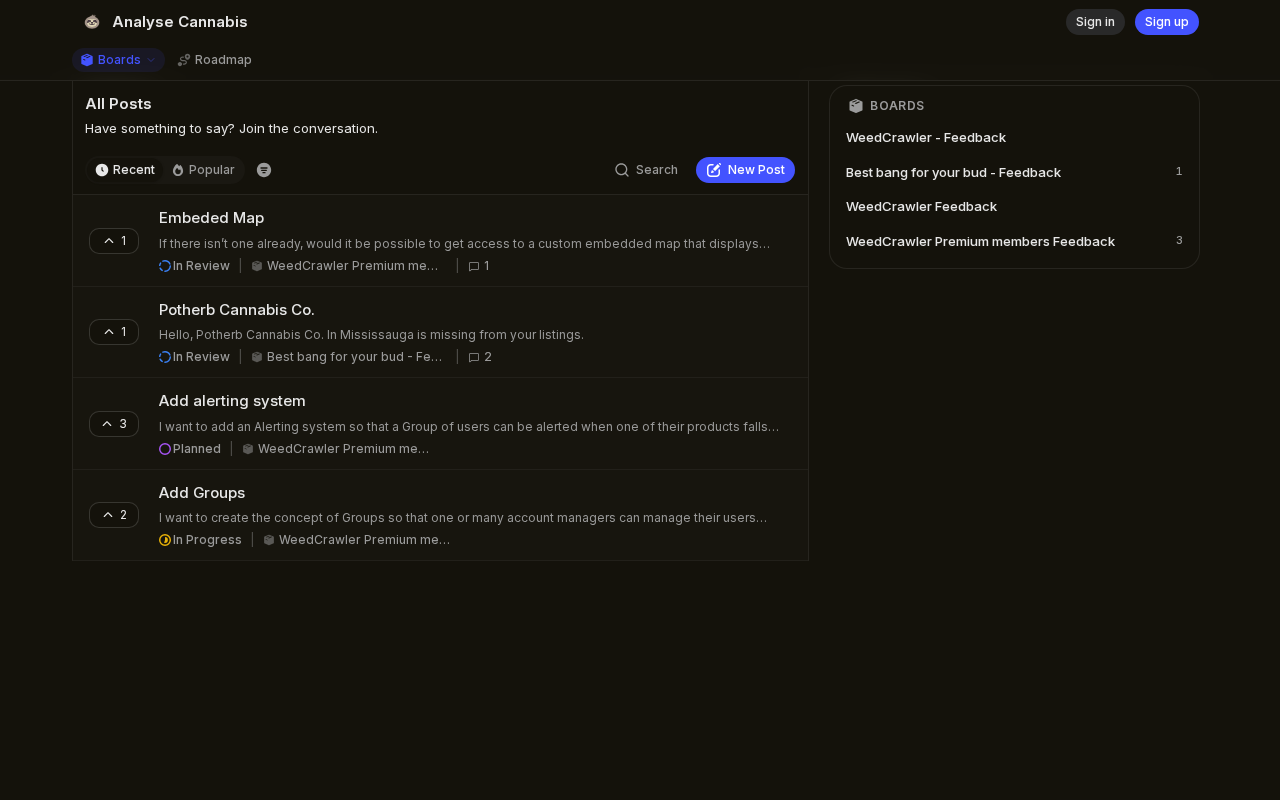The width and height of the screenshot is (1280, 800).
Task: Click the Sign up button
Action: 1166,22
